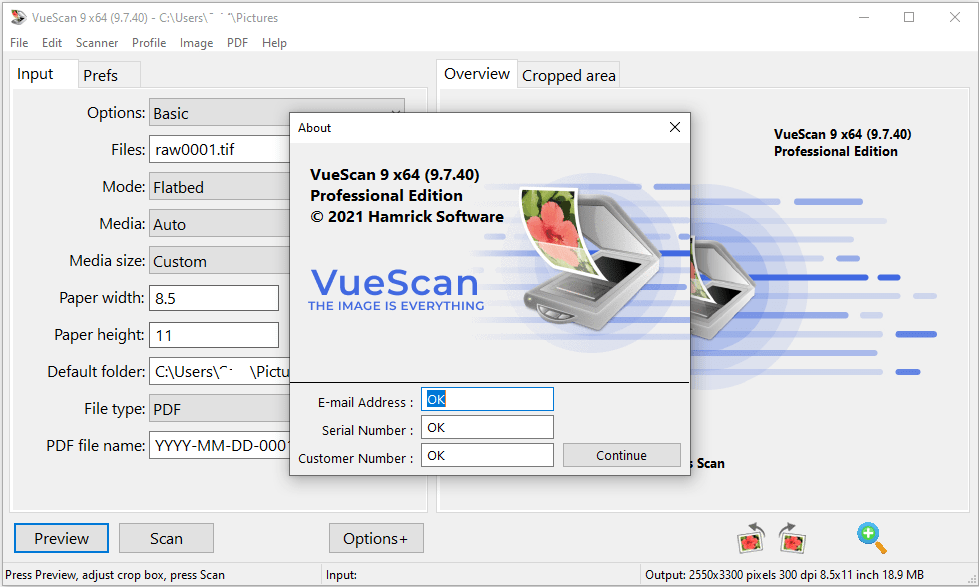
Task: Click the VueScan logo in About dialog
Action: [396, 289]
